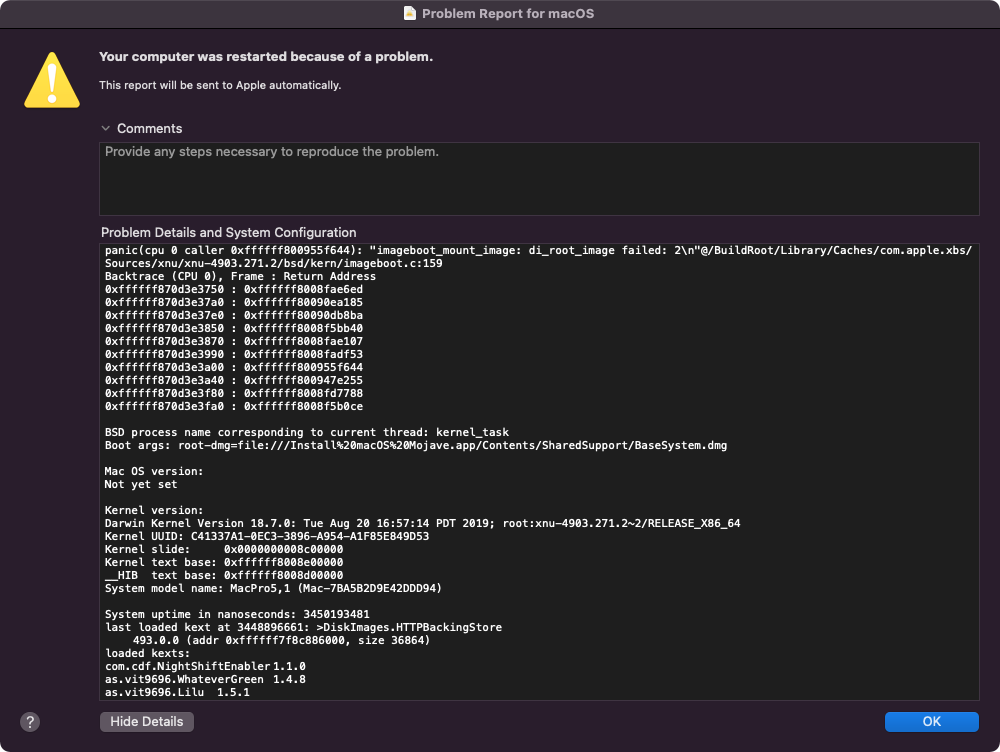This screenshot has height=752, width=1000.
Task: Click the 'last loaded kext at 3448896661' line
Action: [304, 628]
